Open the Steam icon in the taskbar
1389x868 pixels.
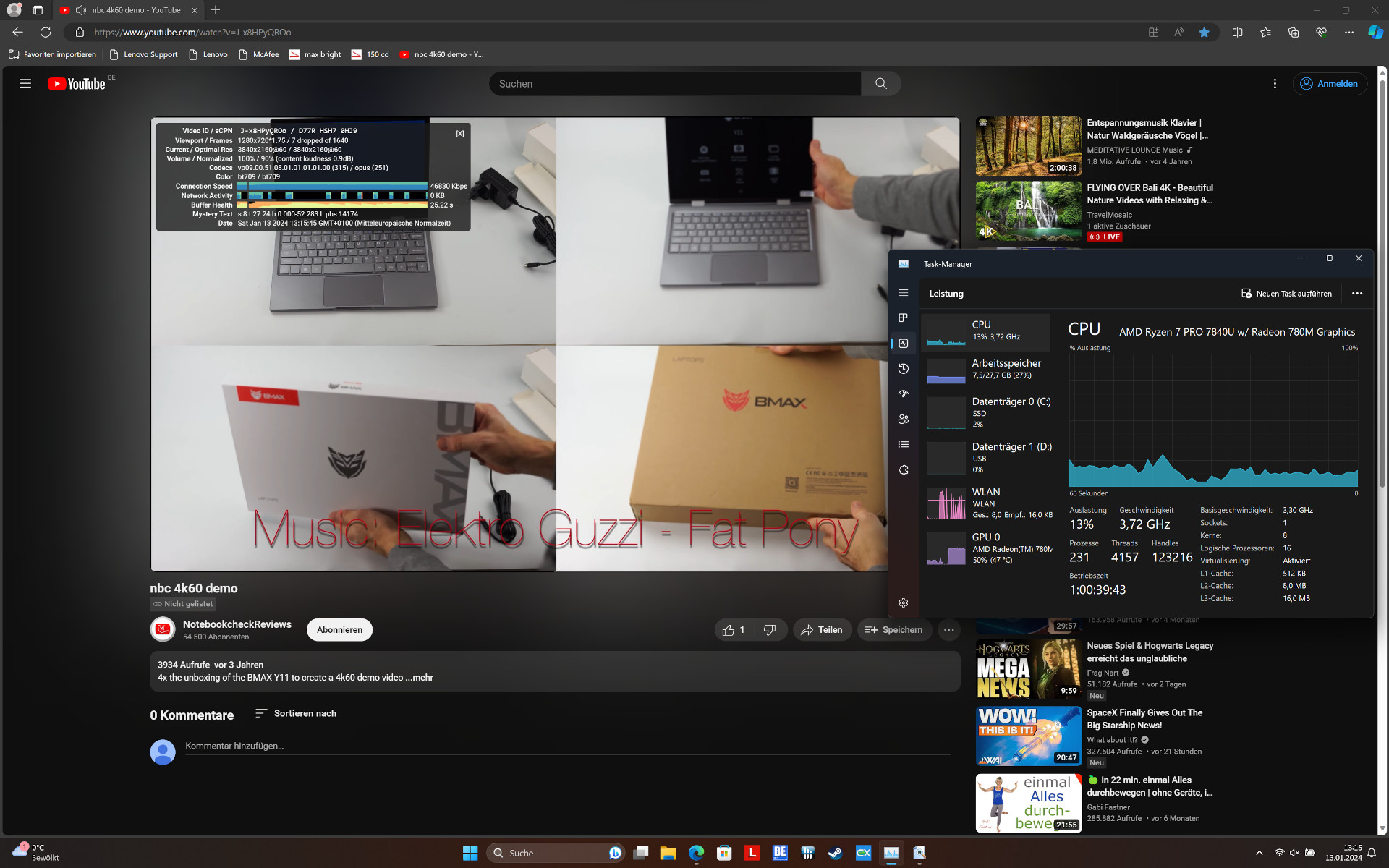(x=835, y=853)
